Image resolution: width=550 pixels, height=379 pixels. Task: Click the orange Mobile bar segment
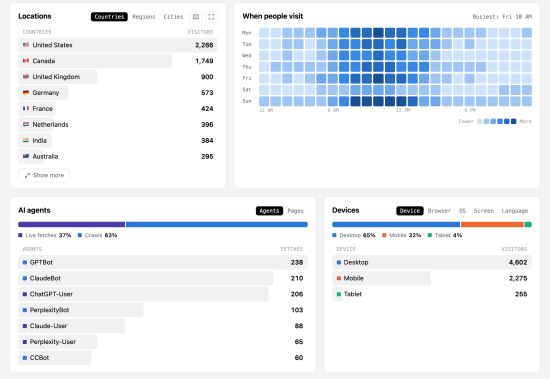tap(492, 224)
